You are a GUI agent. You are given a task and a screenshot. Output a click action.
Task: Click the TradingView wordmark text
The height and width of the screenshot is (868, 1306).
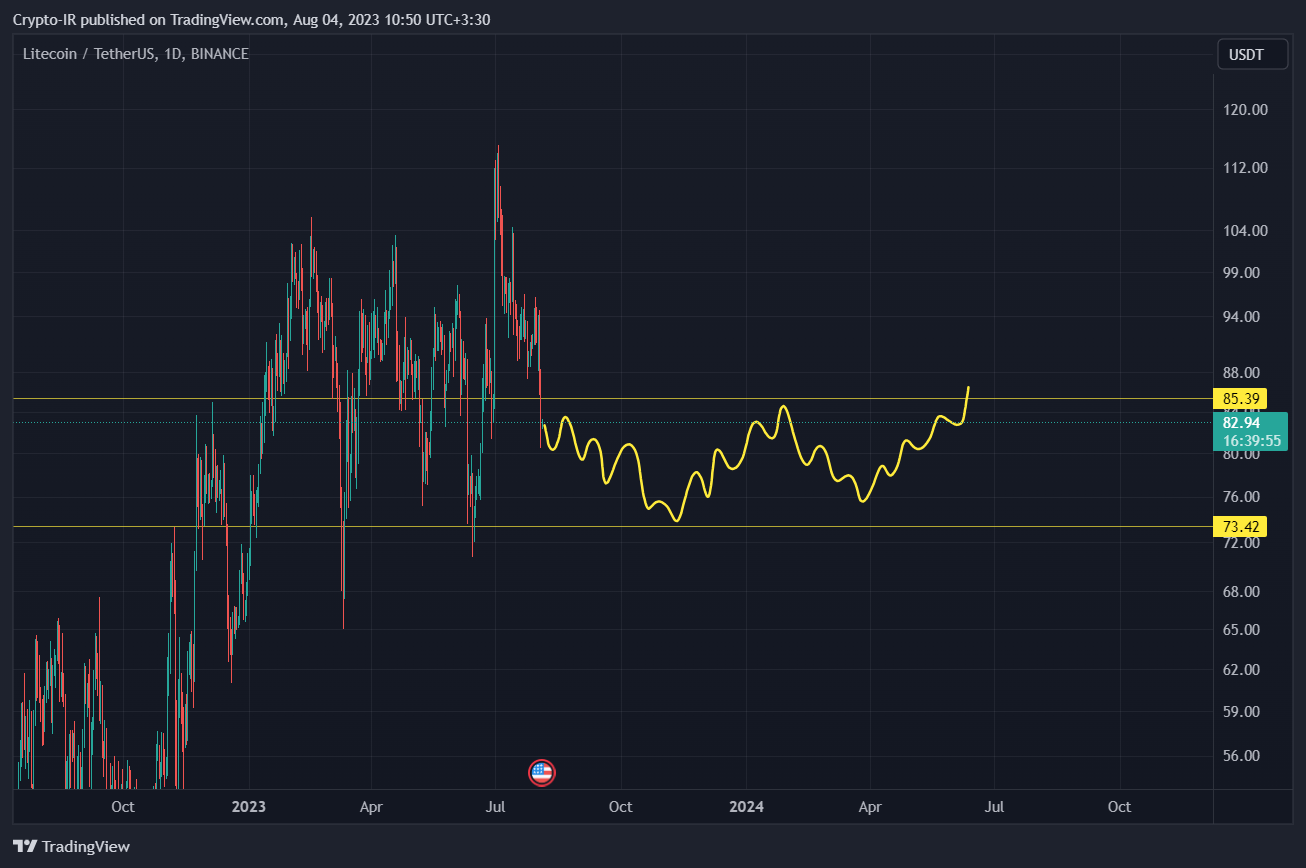pyautogui.click(x=85, y=846)
